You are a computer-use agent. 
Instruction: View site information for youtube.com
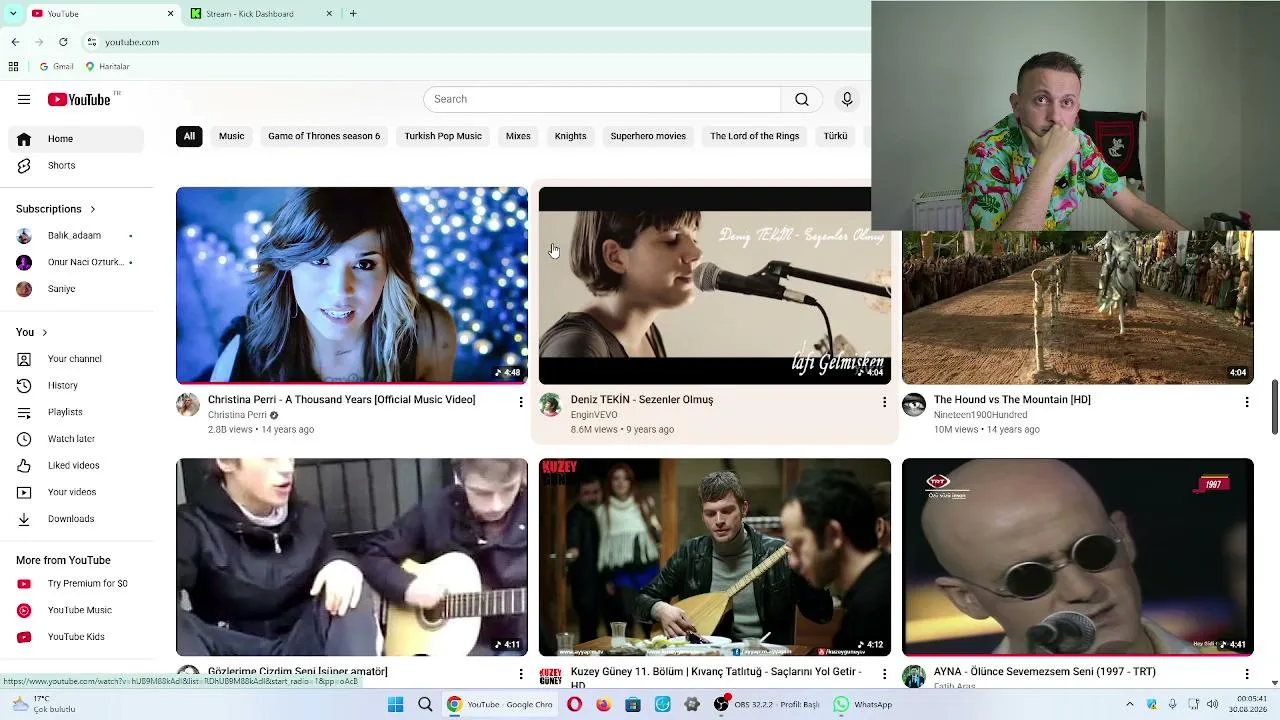pyautogui.click(x=91, y=42)
